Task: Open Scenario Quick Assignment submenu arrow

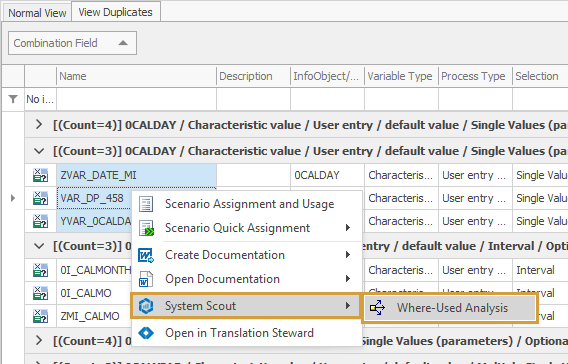Action: point(348,228)
